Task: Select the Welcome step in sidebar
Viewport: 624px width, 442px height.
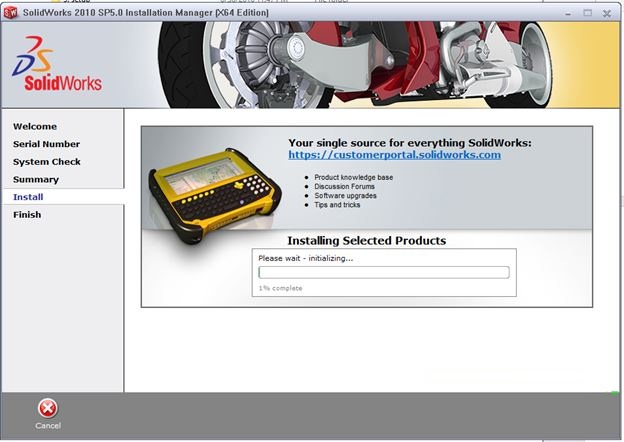Action: 35,127
